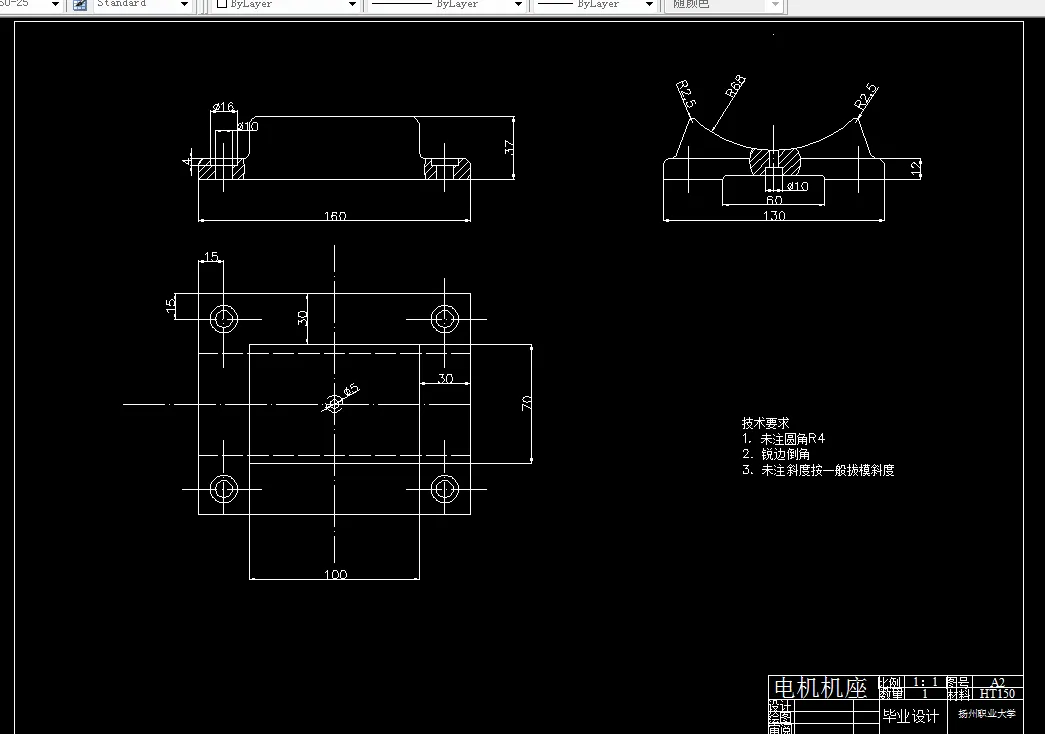The width and height of the screenshot is (1045, 734).
Task: Select the vertical 15 dimension left of plan
Action: (171, 305)
